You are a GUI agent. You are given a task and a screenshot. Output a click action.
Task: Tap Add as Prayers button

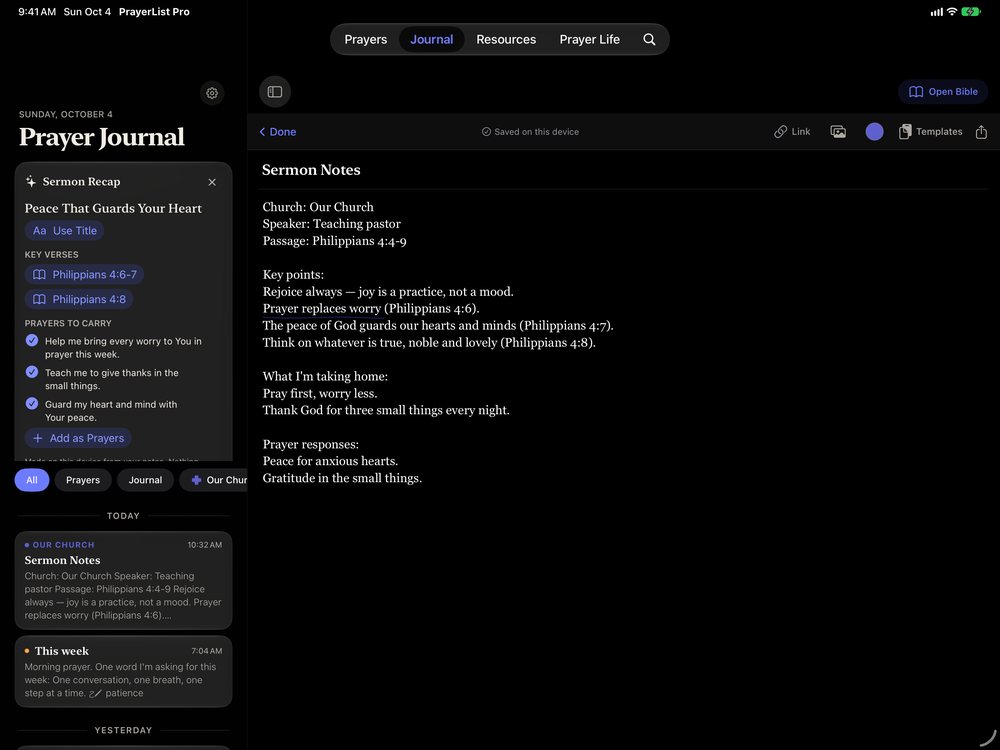pos(78,438)
